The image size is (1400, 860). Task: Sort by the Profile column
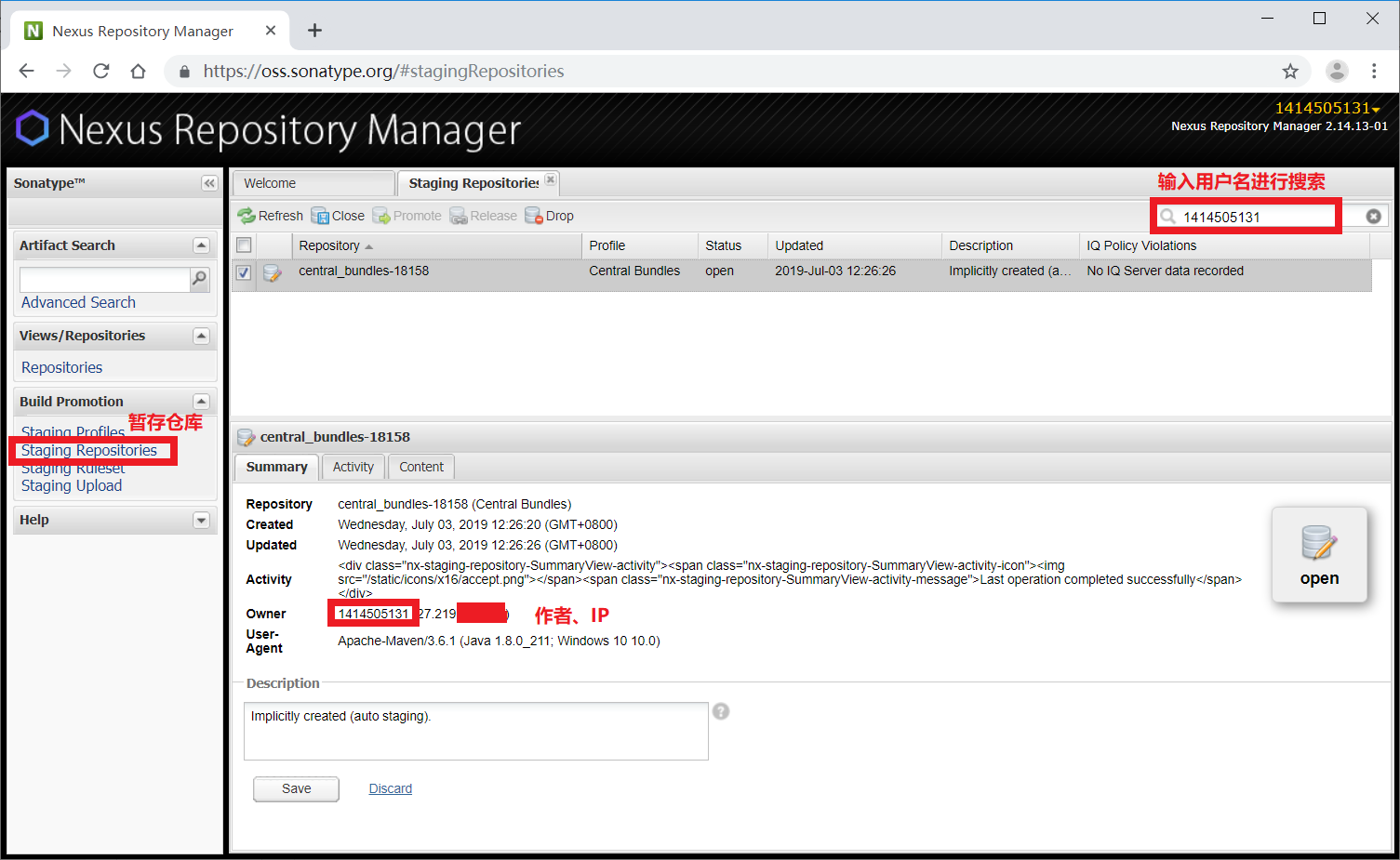pyautogui.click(x=639, y=245)
